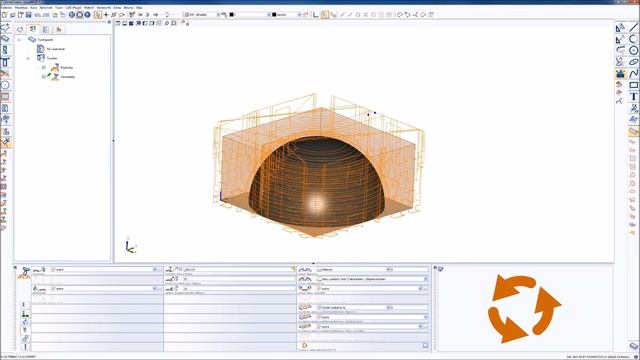This screenshot has width=640, height=360.
Task: Select the Spline curve tool
Action: (x=633, y=73)
